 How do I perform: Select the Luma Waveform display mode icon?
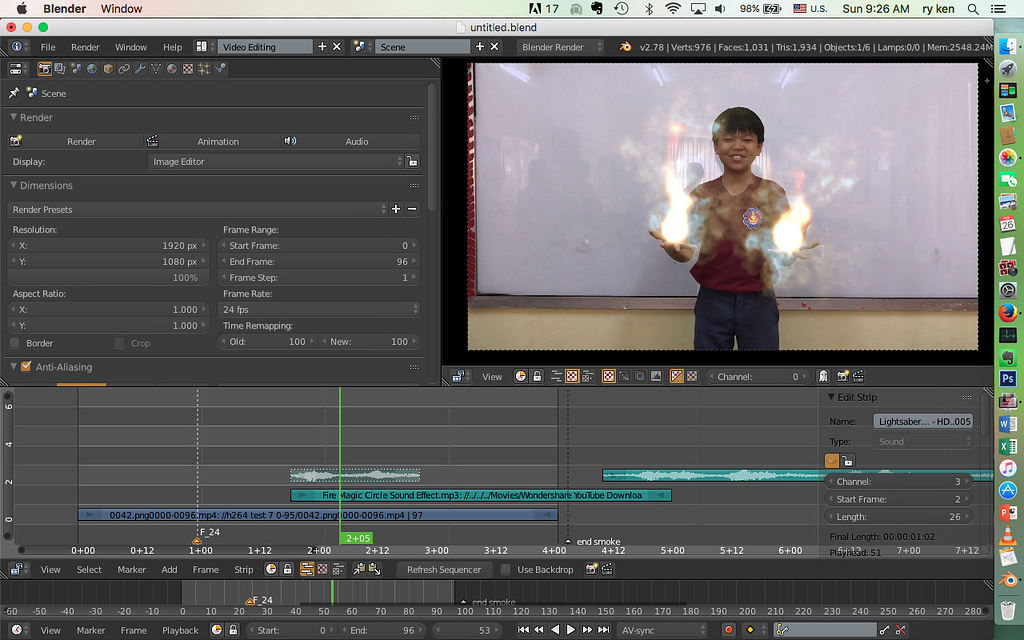click(624, 376)
